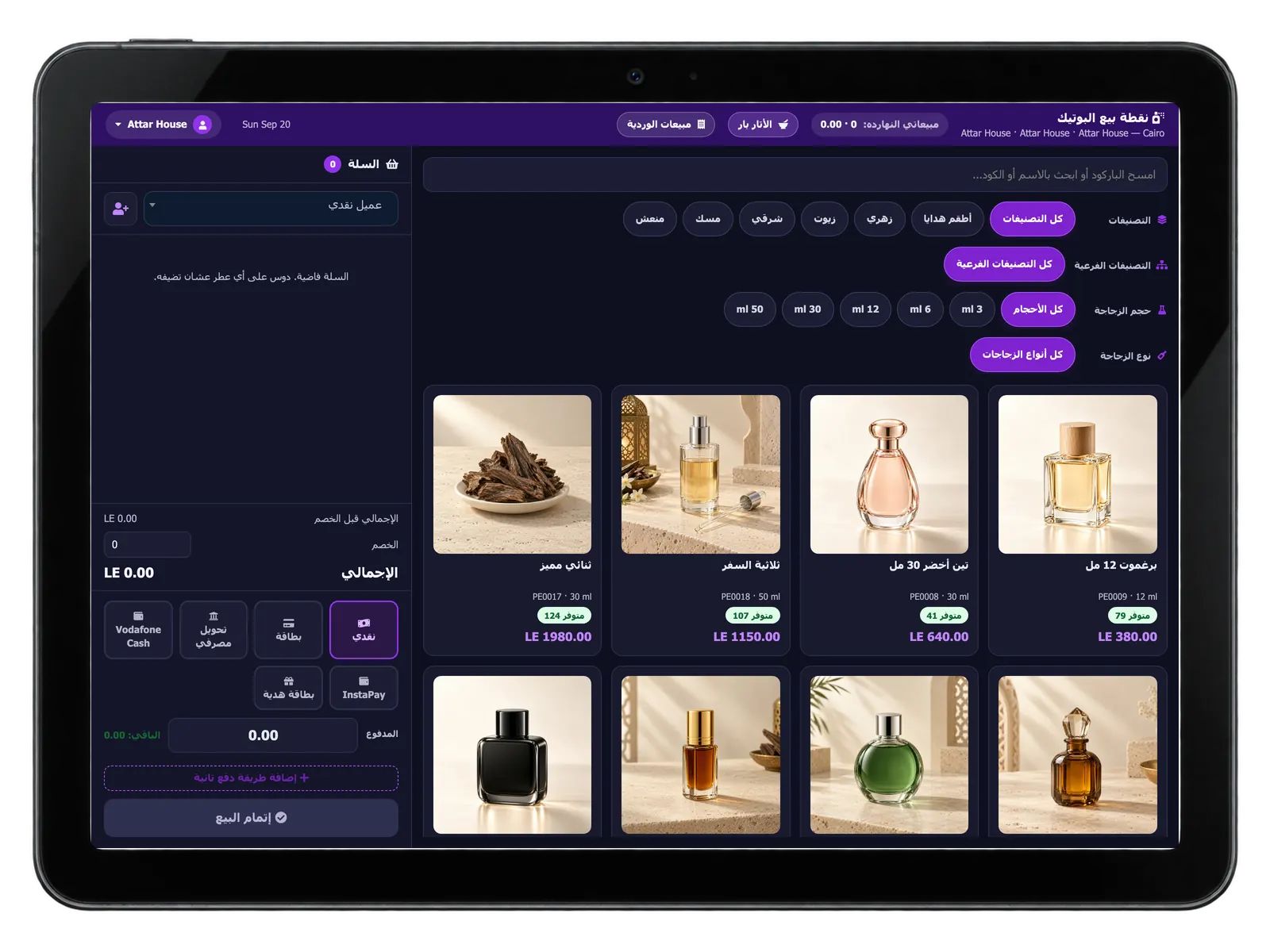Click the hierarchy icon beside التصنيفات الفرعية
Screen dimensions: 1270x952
pyautogui.click(x=1162, y=265)
